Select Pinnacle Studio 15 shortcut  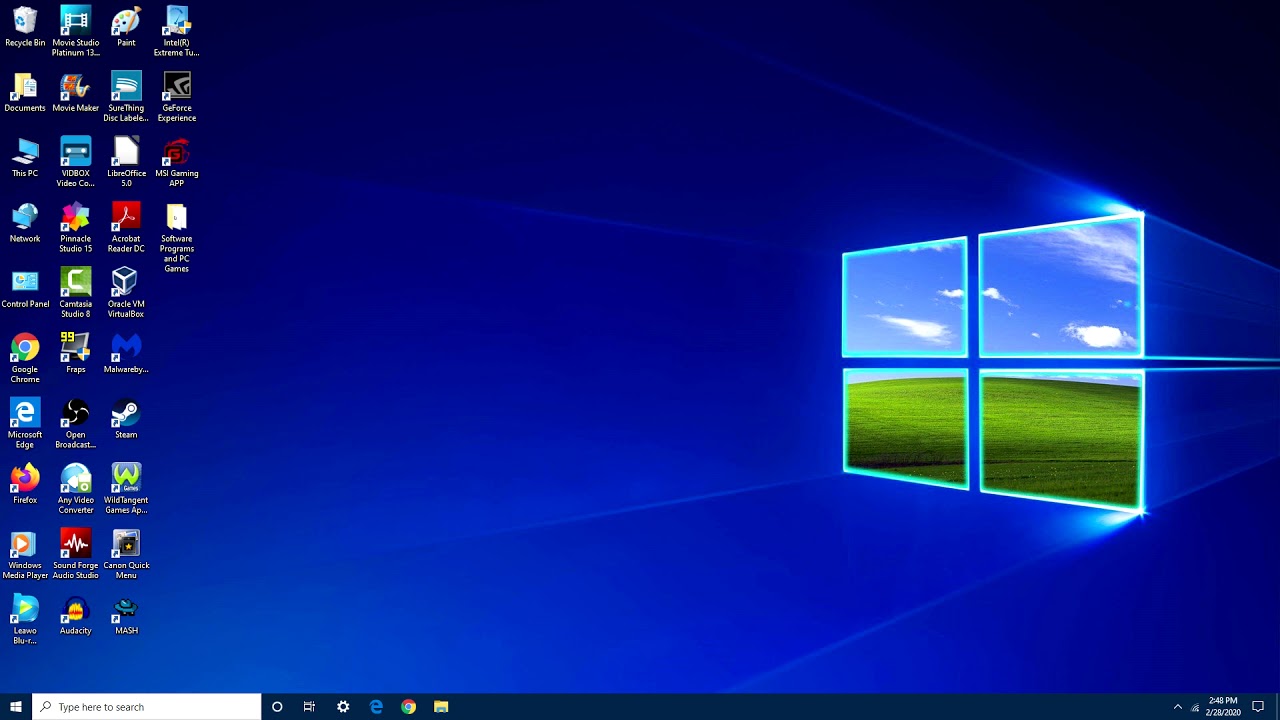coord(75,227)
